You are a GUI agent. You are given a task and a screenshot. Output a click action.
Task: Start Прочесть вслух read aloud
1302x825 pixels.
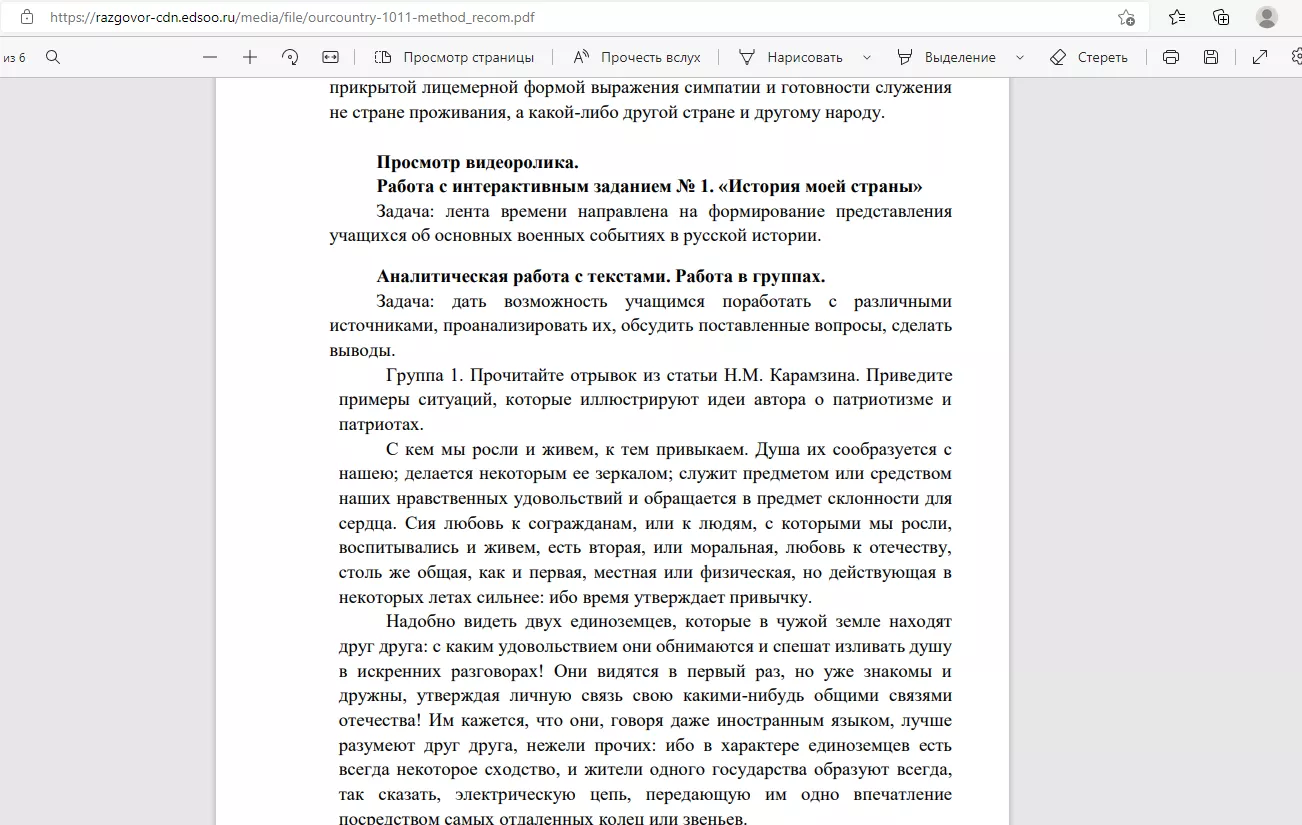click(x=637, y=57)
